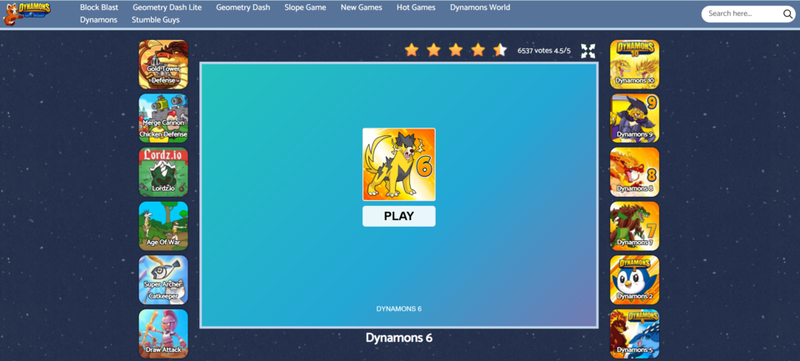Click the 'DYNAMONS 6' caption inside the game frame
Screen dimensions: 800x361
coord(399,309)
